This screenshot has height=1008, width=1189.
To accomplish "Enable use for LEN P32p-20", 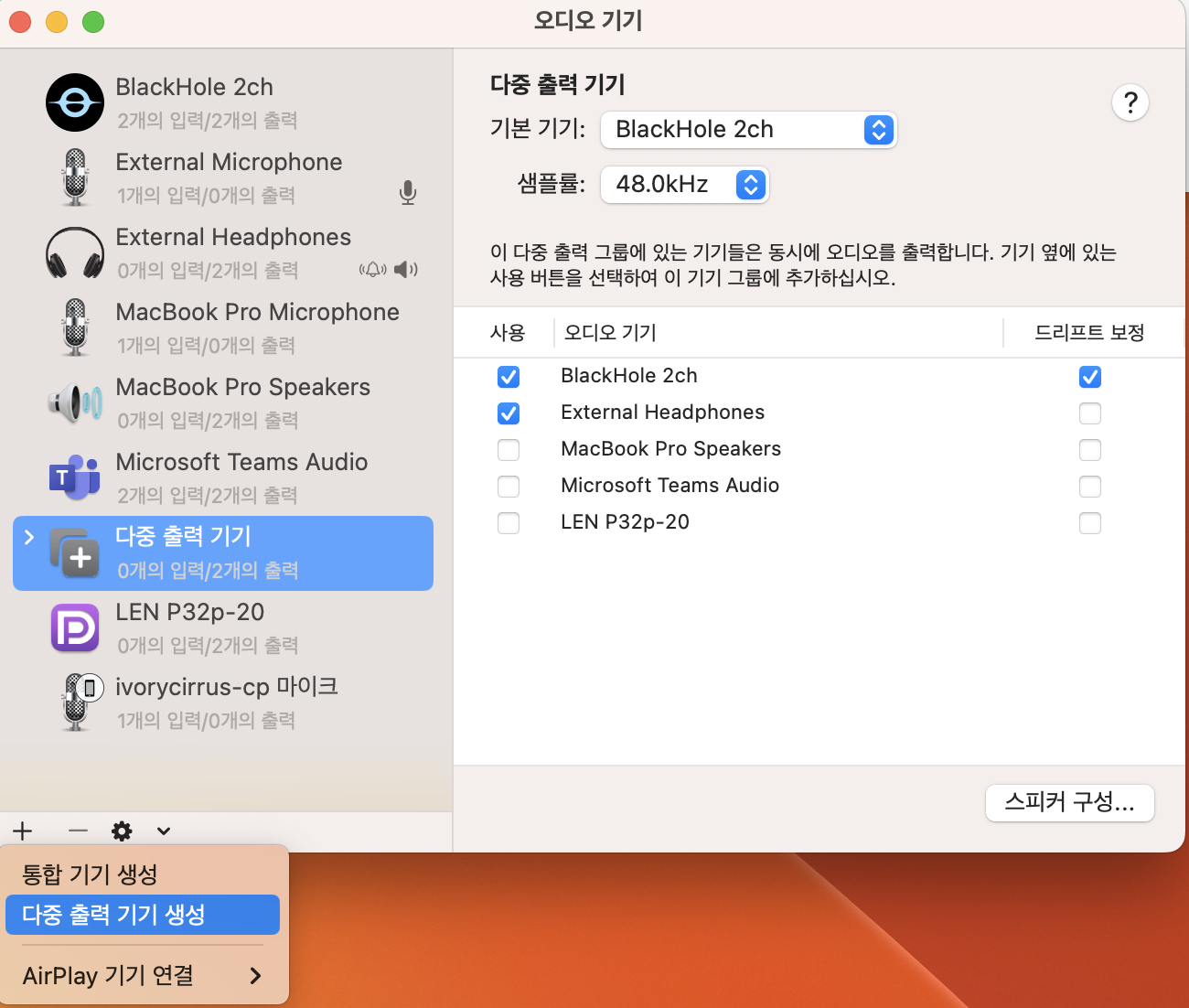I will click(x=509, y=523).
